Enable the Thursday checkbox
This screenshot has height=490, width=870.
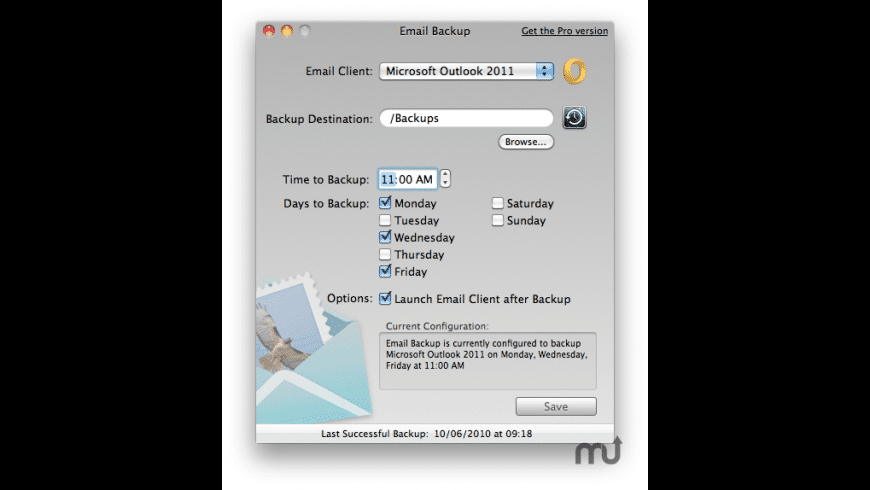[385, 255]
